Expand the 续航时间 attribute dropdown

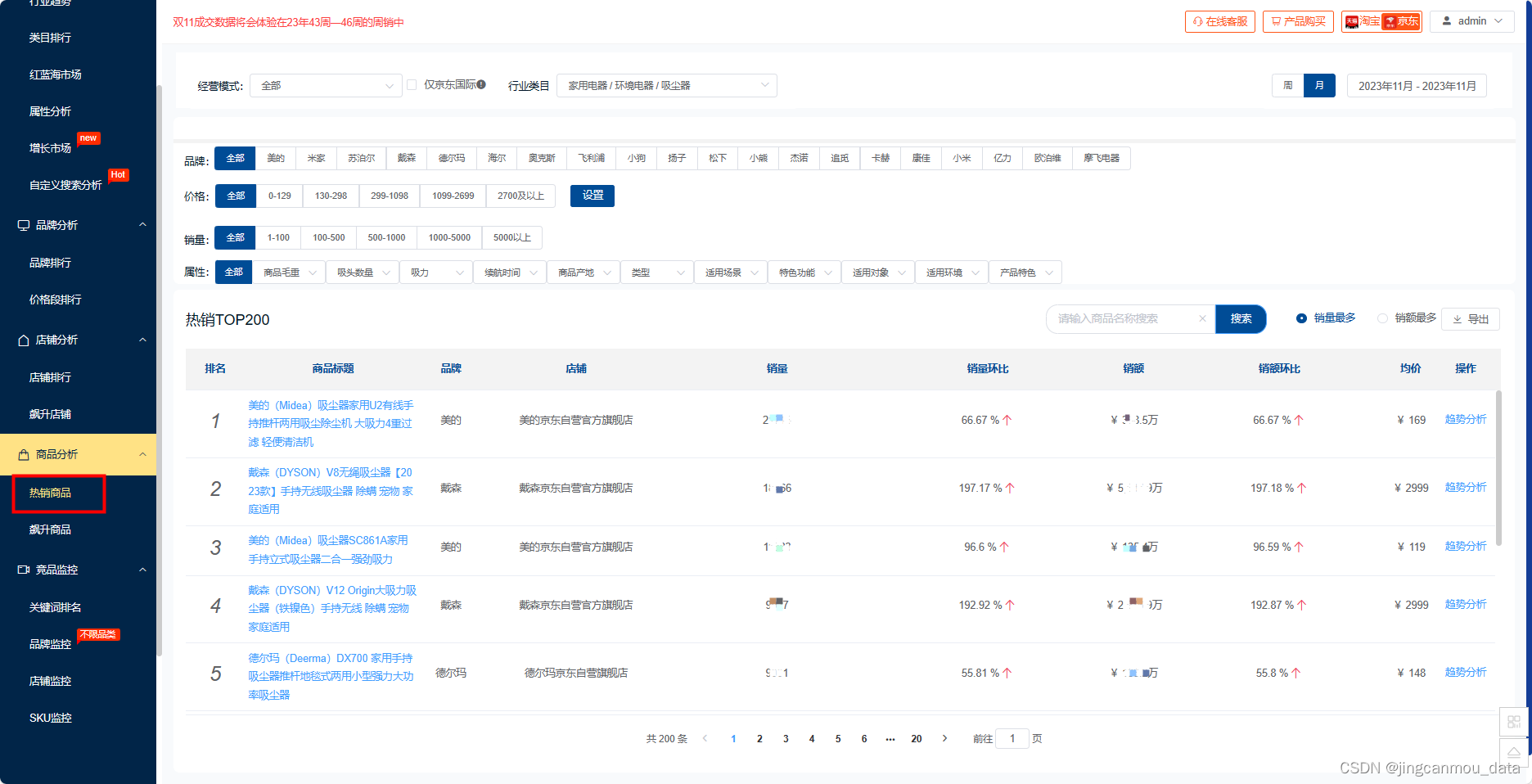click(510, 273)
